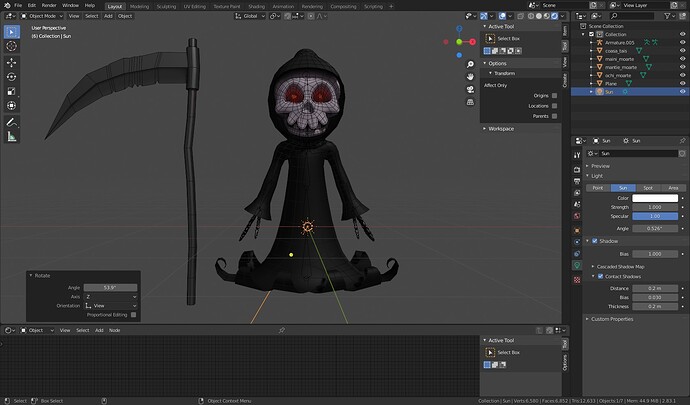Select the Select Box tool in left toolbar
The image size is (690, 405).
(x=12, y=32)
